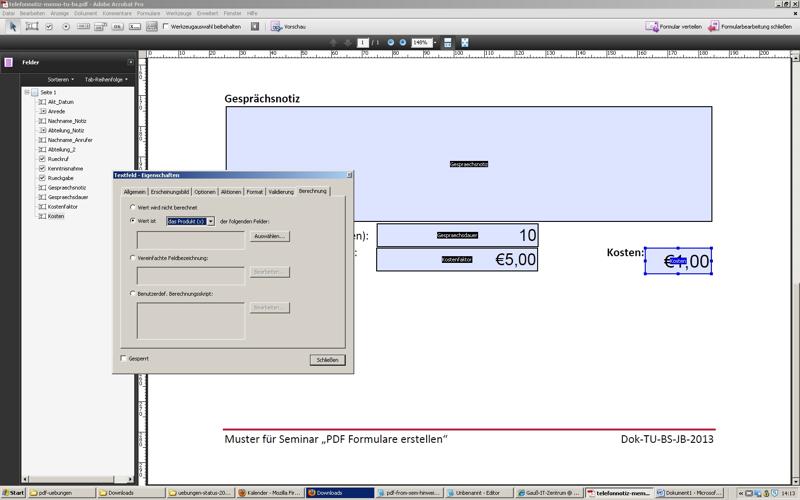The height and width of the screenshot is (500, 800).
Task: Click the purple Felder panel icon
Action: 8,62
